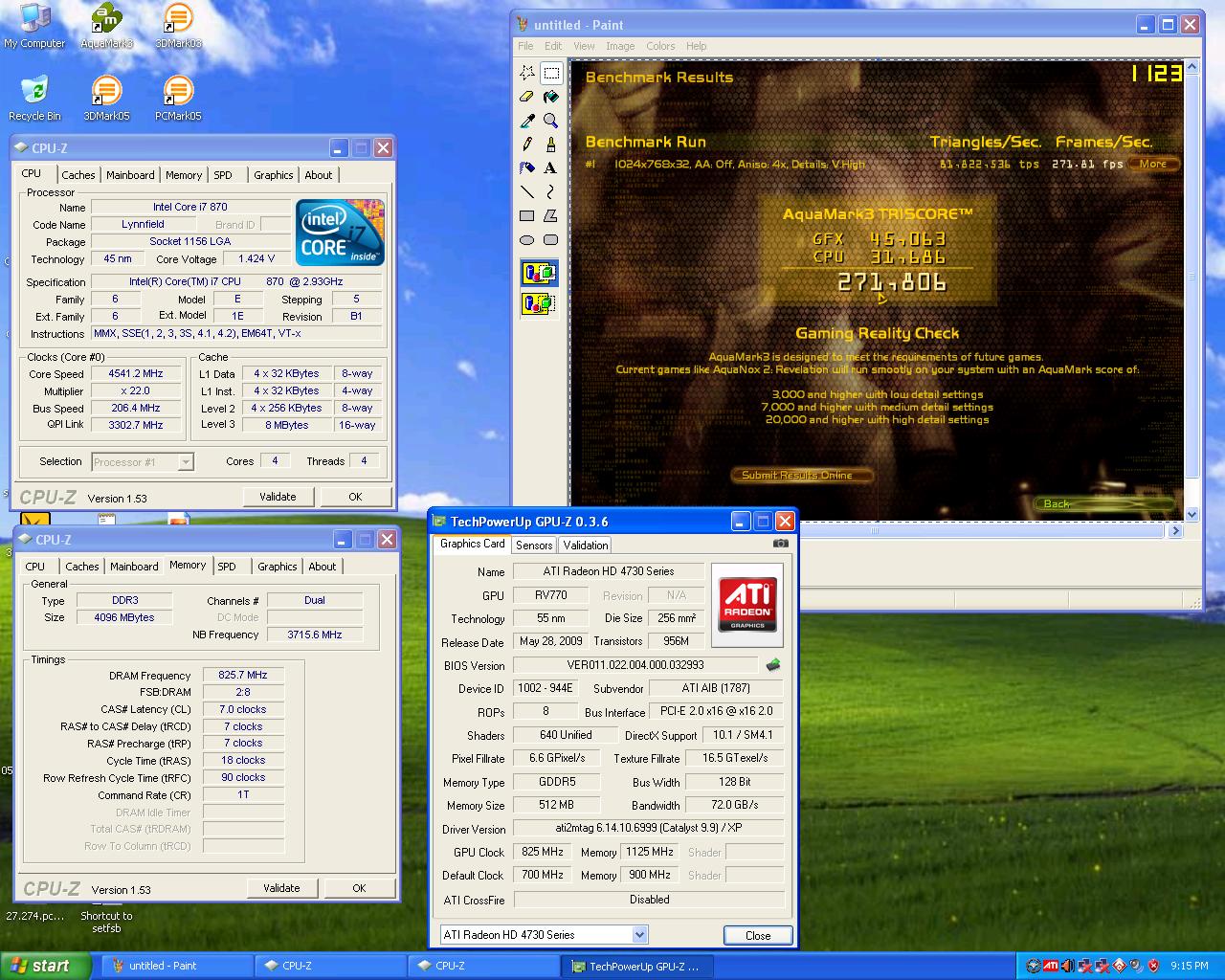Click the GPU Clock value 825 MHz
1225x980 pixels.
coord(543,852)
